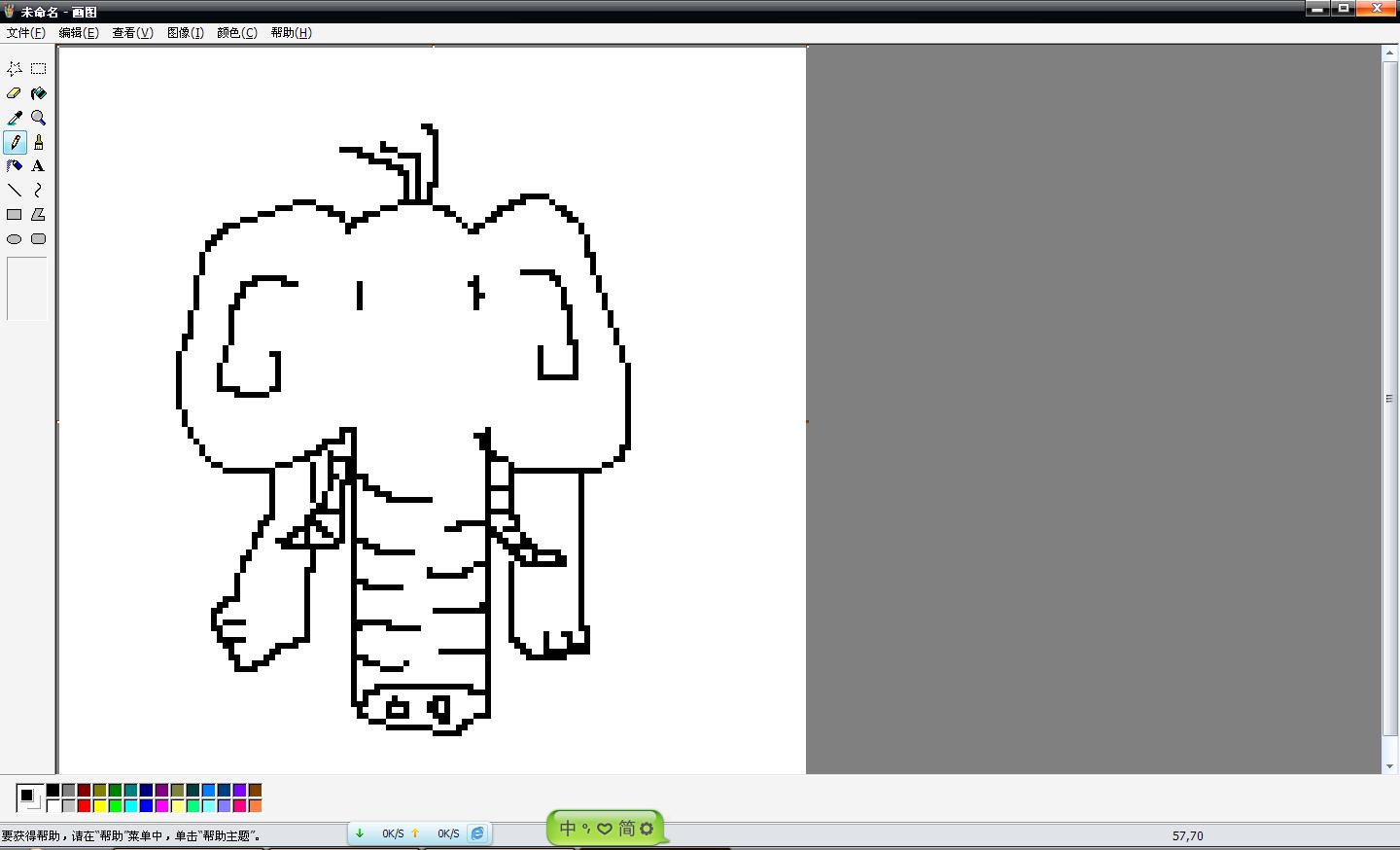1400x850 pixels.
Task: Toggle punctuation mode on the IME bar
Action: click(x=586, y=829)
